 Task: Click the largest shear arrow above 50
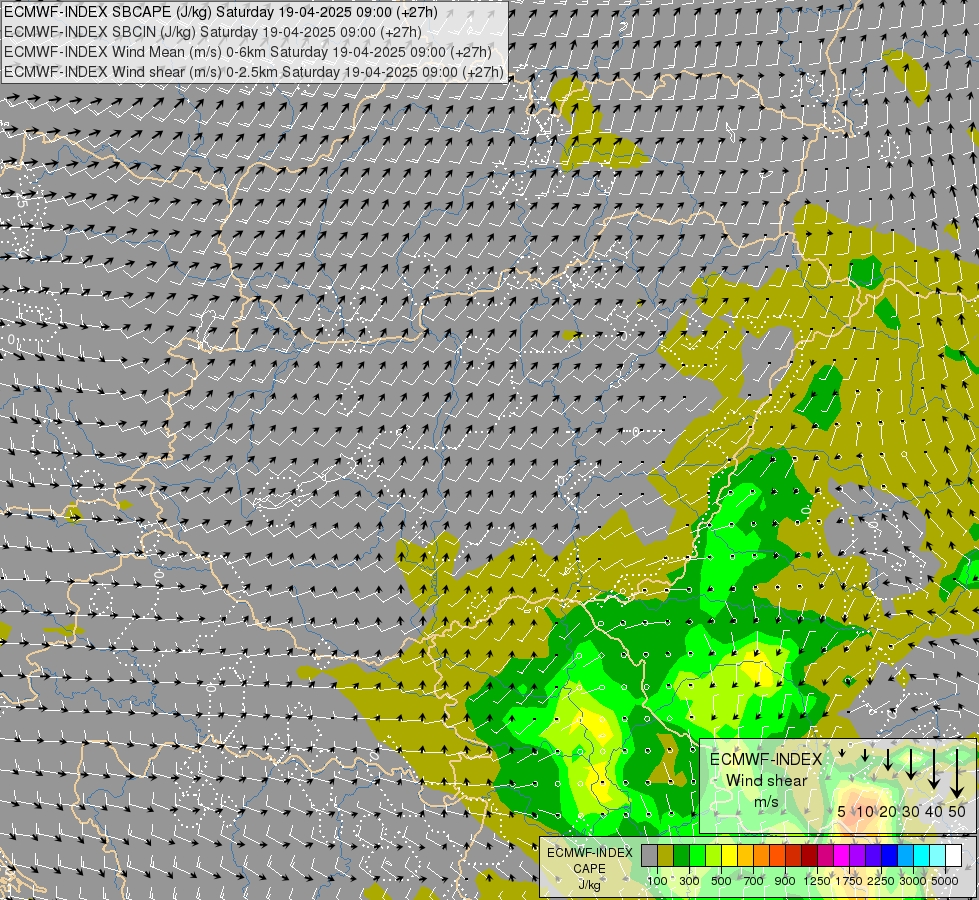point(957,774)
